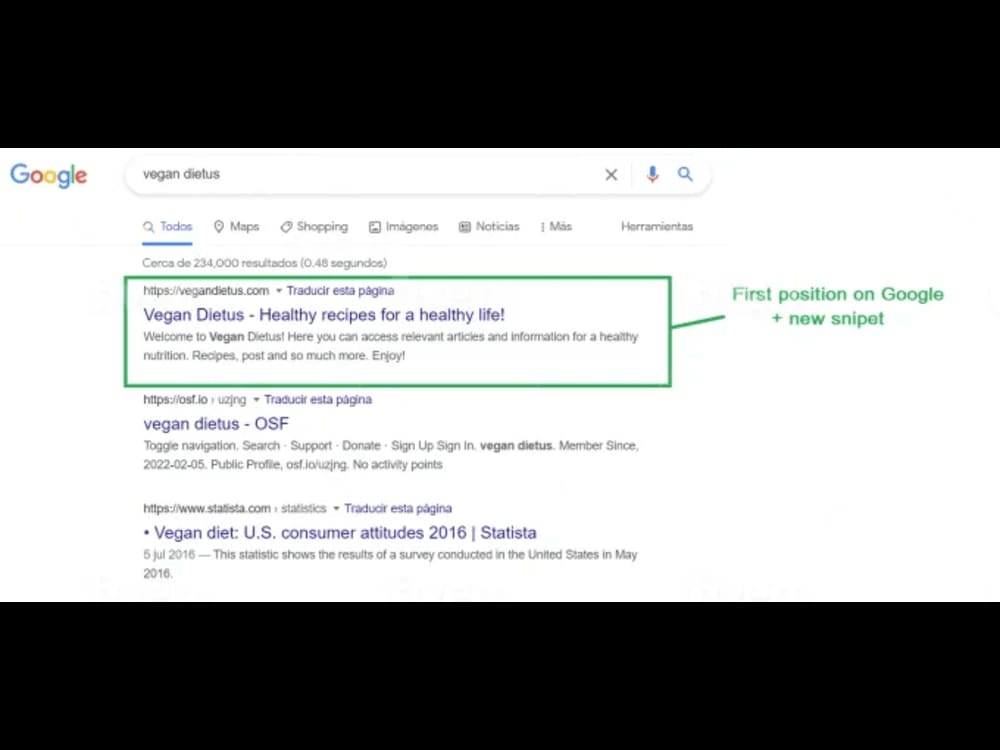Click the blue magnifier search icon
The width and height of the screenshot is (1000, 750).
pyautogui.click(x=685, y=173)
